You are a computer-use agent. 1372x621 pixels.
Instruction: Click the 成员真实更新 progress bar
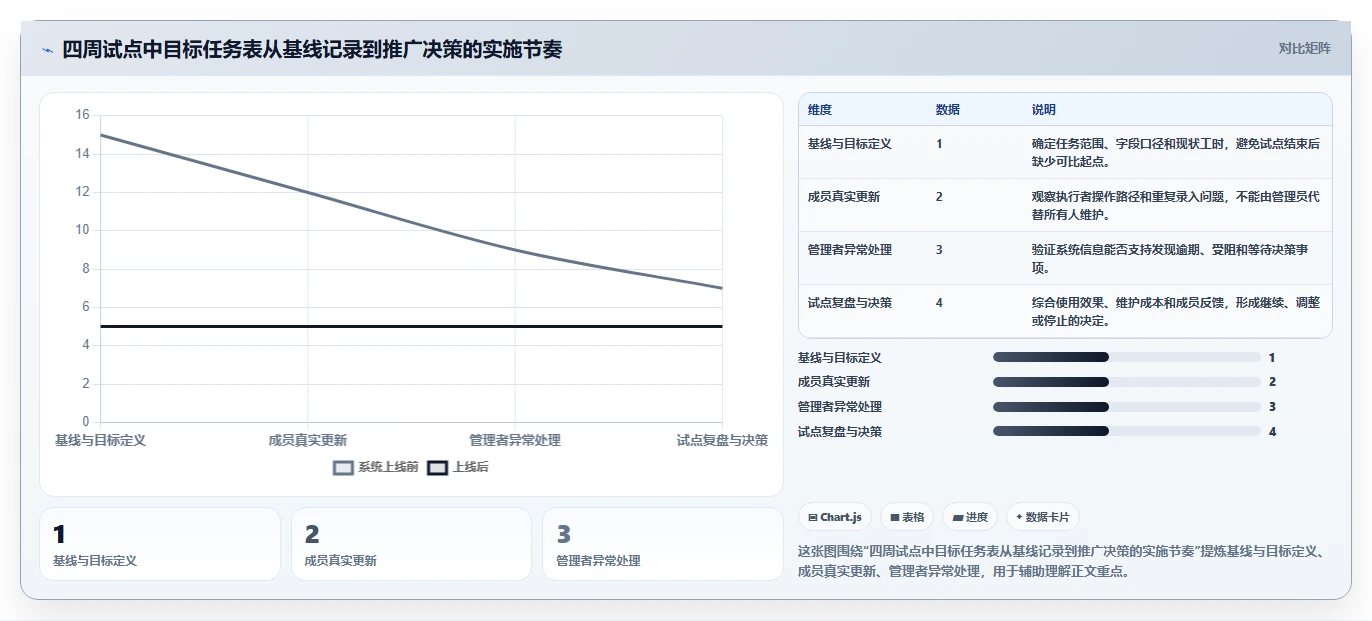click(x=1126, y=382)
